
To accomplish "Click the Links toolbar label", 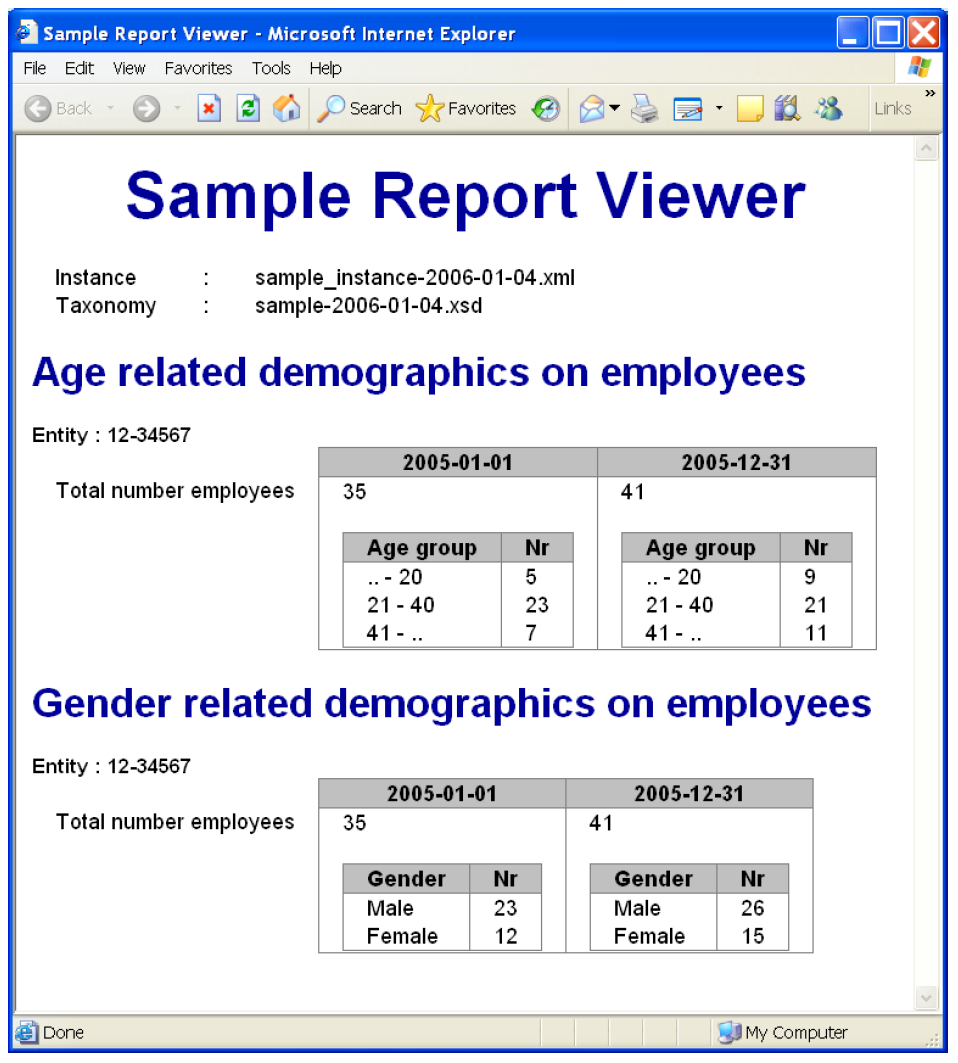I will [x=892, y=108].
